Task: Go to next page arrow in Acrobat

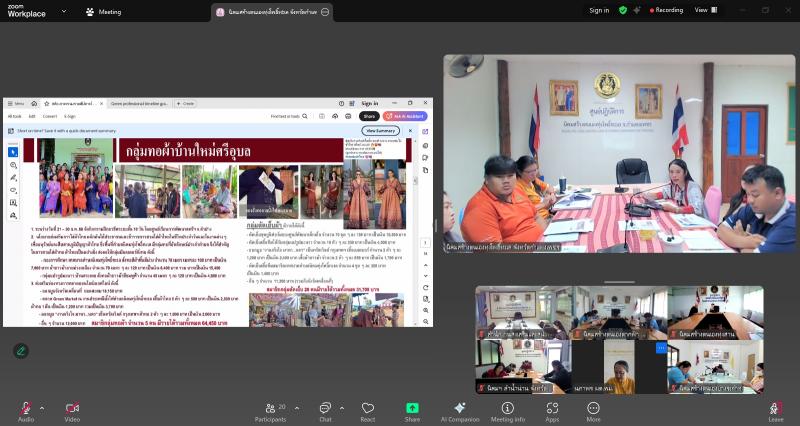Action: pyautogui.click(x=426, y=276)
